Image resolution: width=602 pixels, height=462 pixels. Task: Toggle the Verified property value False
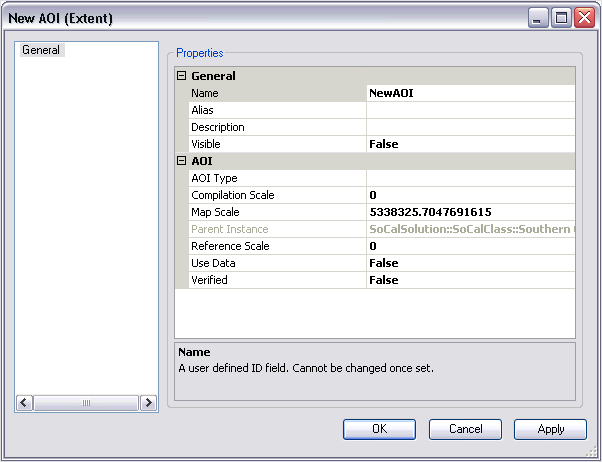470,280
